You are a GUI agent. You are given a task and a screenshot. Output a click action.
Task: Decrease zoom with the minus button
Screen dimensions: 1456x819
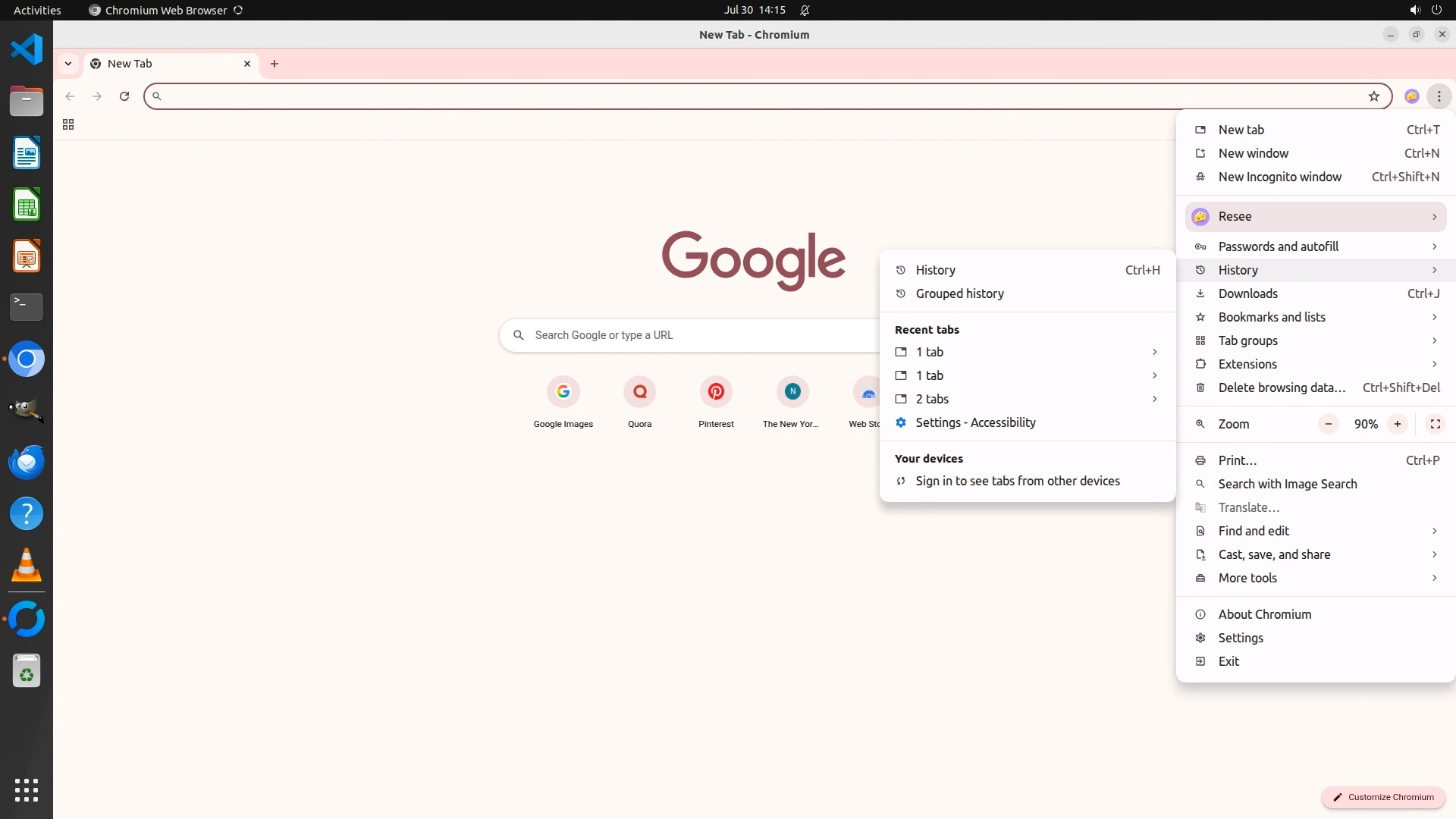[x=1328, y=424]
